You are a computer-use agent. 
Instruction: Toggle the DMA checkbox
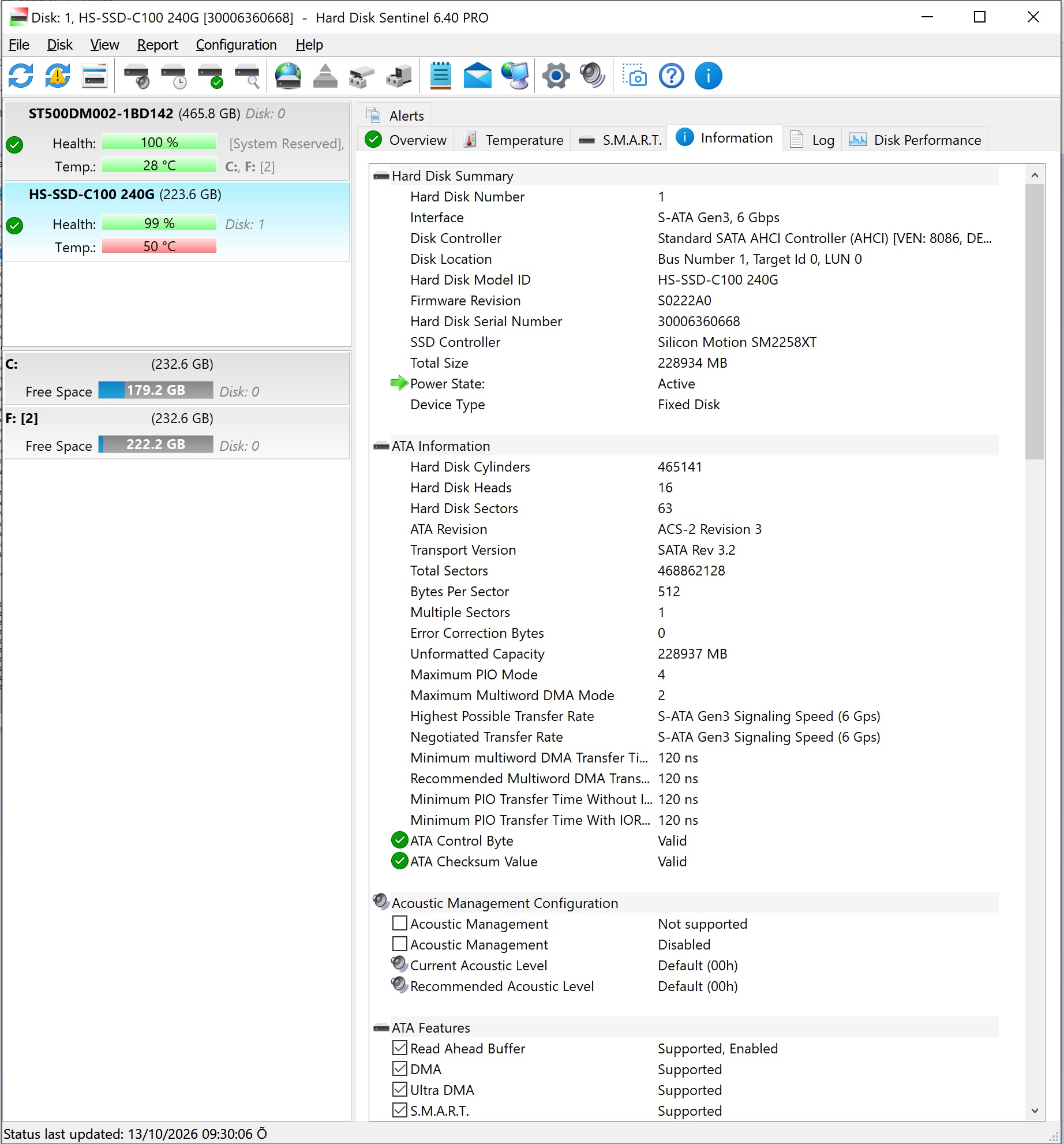400,1068
